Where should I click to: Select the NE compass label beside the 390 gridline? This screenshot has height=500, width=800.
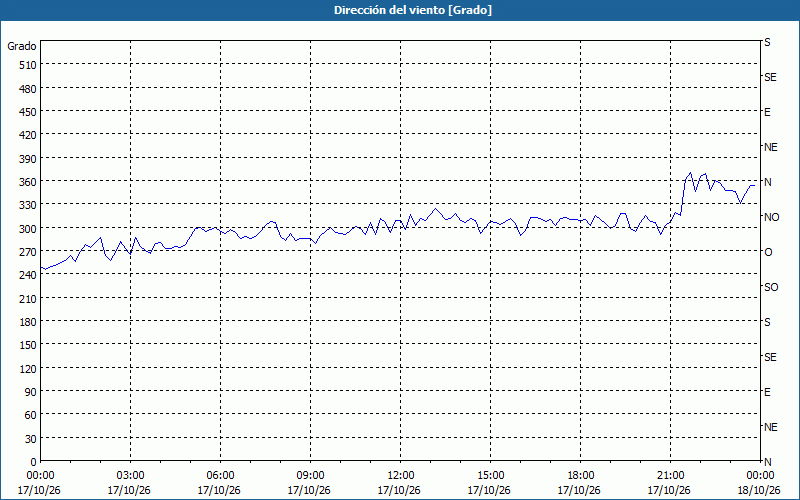click(770, 147)
